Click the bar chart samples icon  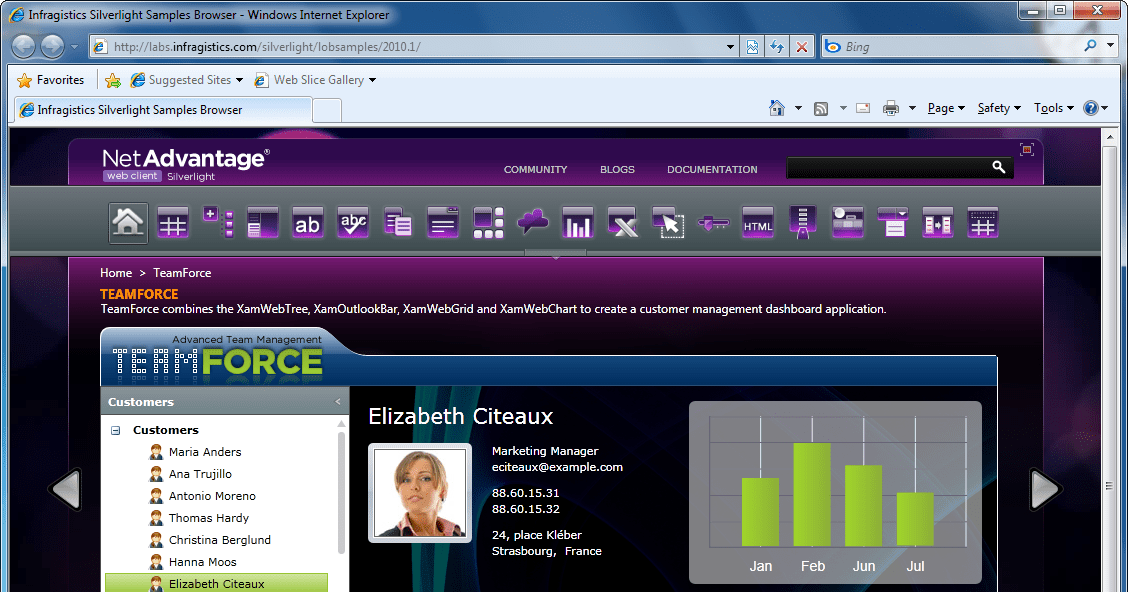pos(577,222)
